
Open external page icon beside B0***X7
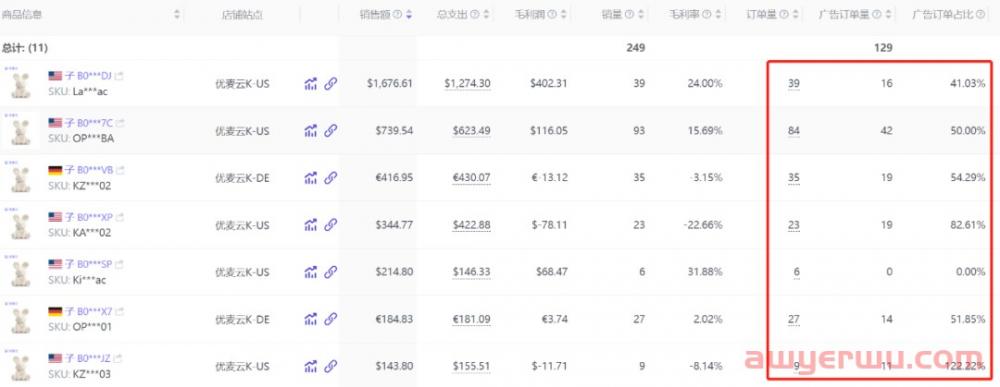(x=119, y=312)
